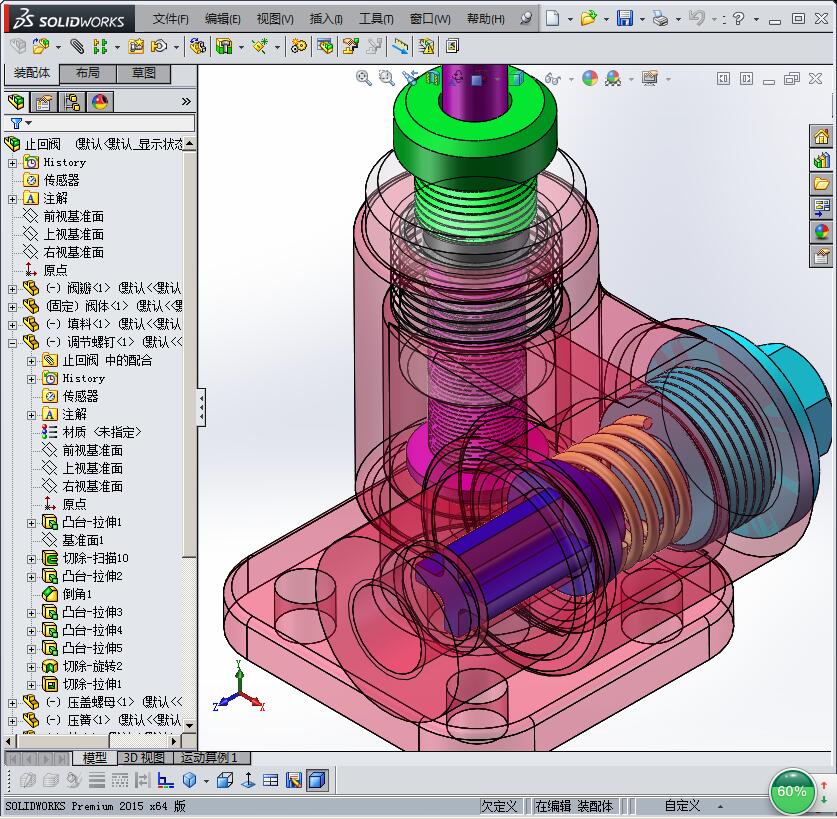Expand the History node at top
Screen dimensions: 837x819
click(12, 163)
